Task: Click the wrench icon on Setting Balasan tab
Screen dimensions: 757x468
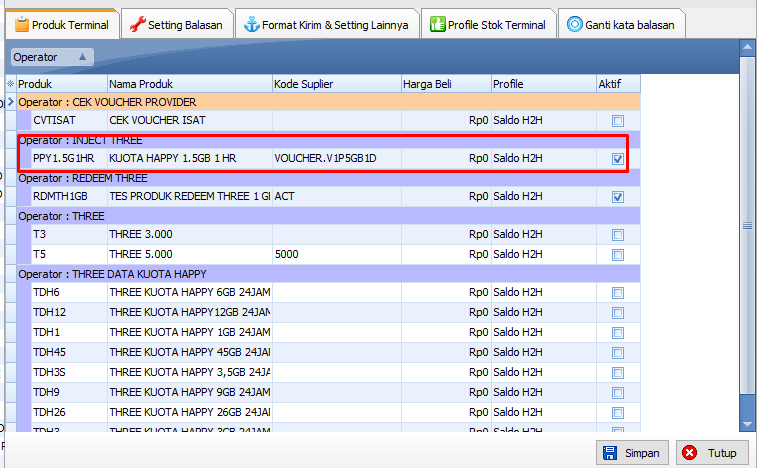Action: (x=138, y=24)
